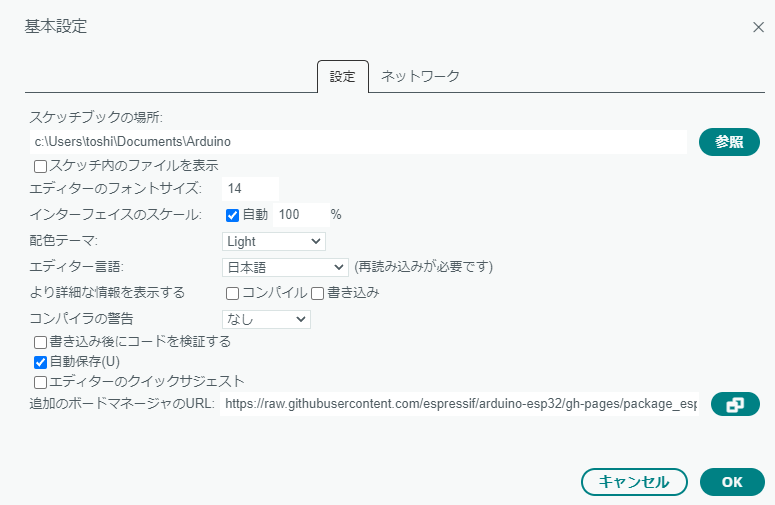Toggle the 自動保存(U) checkbox
This screenshot has height=505, width=775.
tap(41, 362)
